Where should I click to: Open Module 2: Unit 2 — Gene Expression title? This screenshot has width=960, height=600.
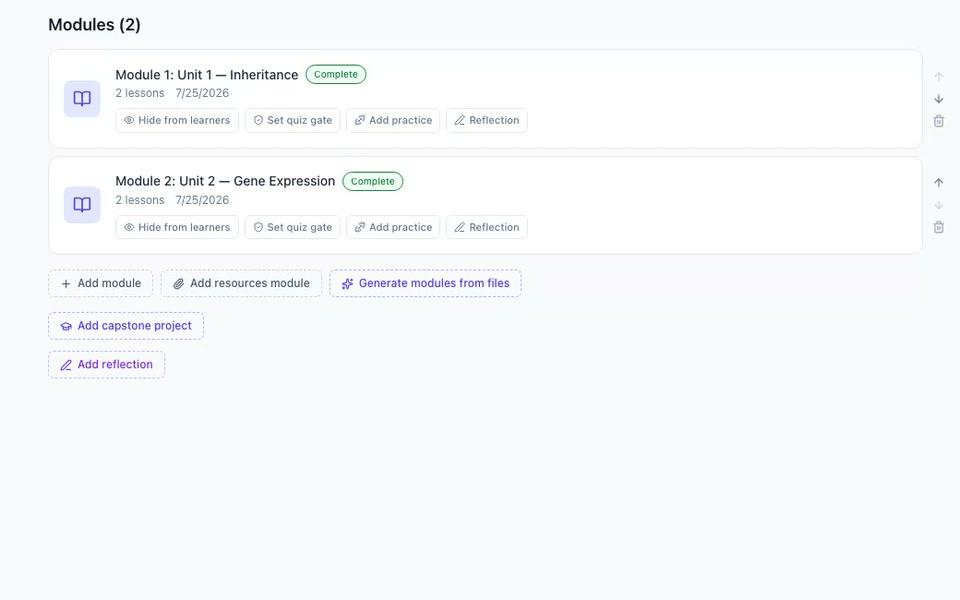coord(225,181)
